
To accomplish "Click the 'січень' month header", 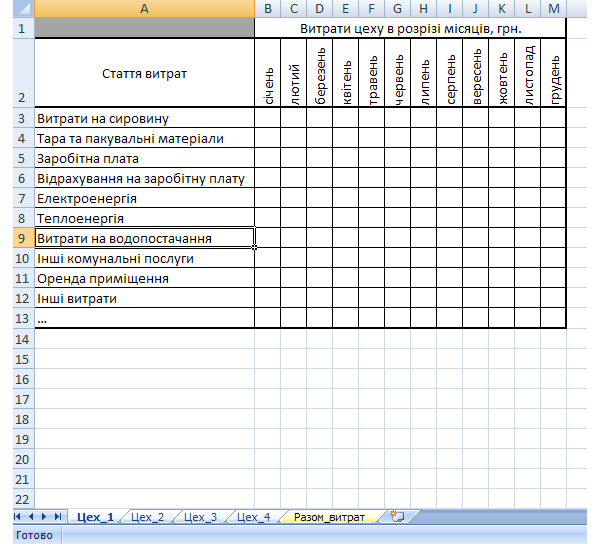I will (x=267, y=73).
